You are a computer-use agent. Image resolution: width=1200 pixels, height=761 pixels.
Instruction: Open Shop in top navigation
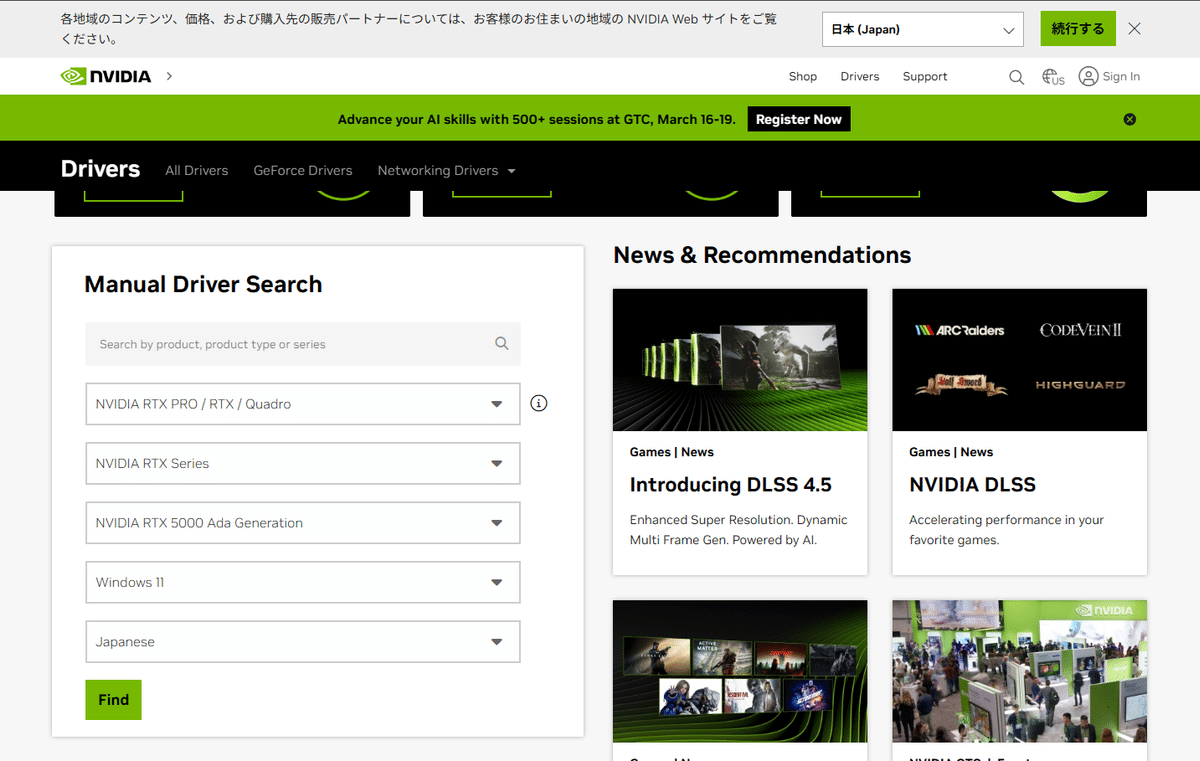[x=803, y=77]
